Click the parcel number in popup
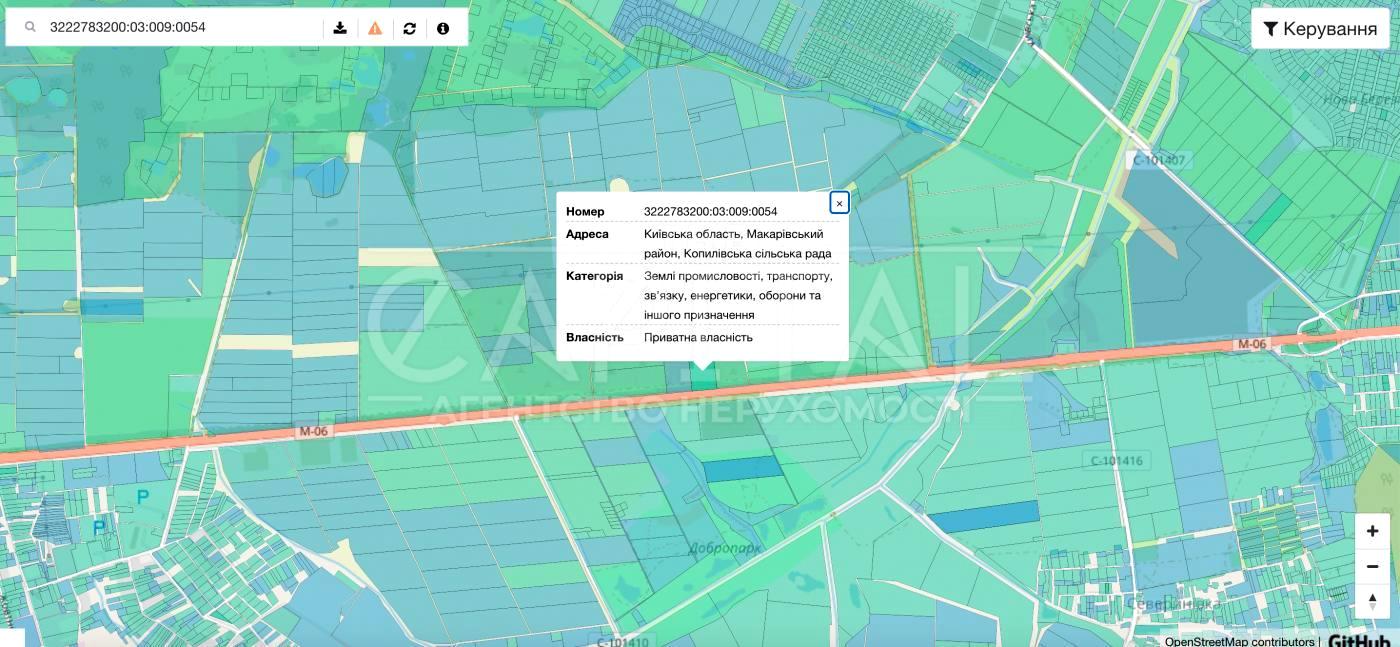 (x=710, y=211)
